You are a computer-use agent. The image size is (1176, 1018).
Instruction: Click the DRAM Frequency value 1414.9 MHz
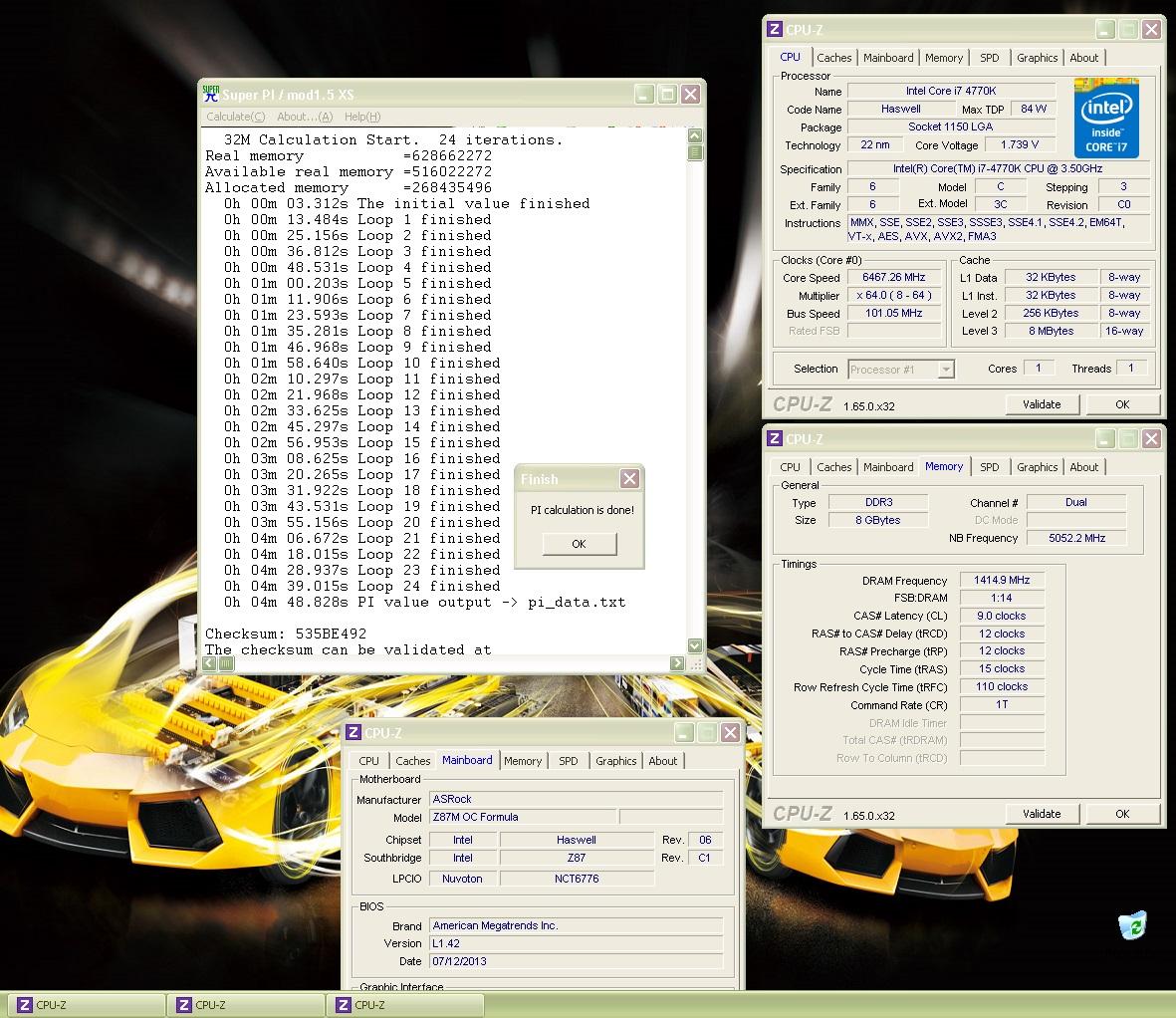[1002, 580]
